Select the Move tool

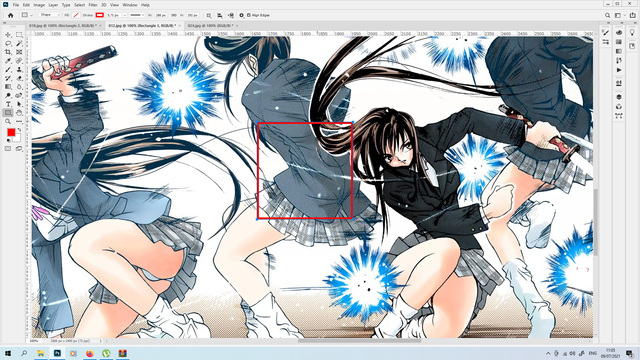click(8, 35)
